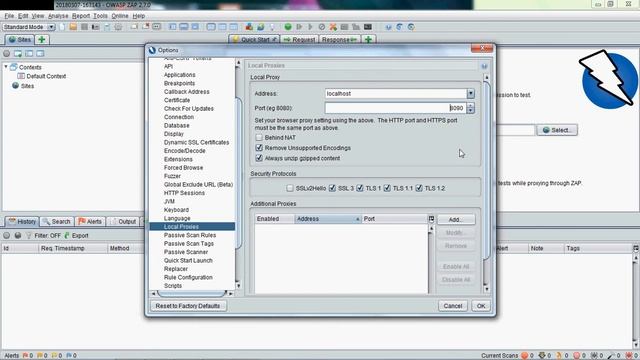Screen dimensions: 640x360
Task: Enable the SSLv2Hello protocol checkbox
Action: pyautogui.click(x=290, y=188)
